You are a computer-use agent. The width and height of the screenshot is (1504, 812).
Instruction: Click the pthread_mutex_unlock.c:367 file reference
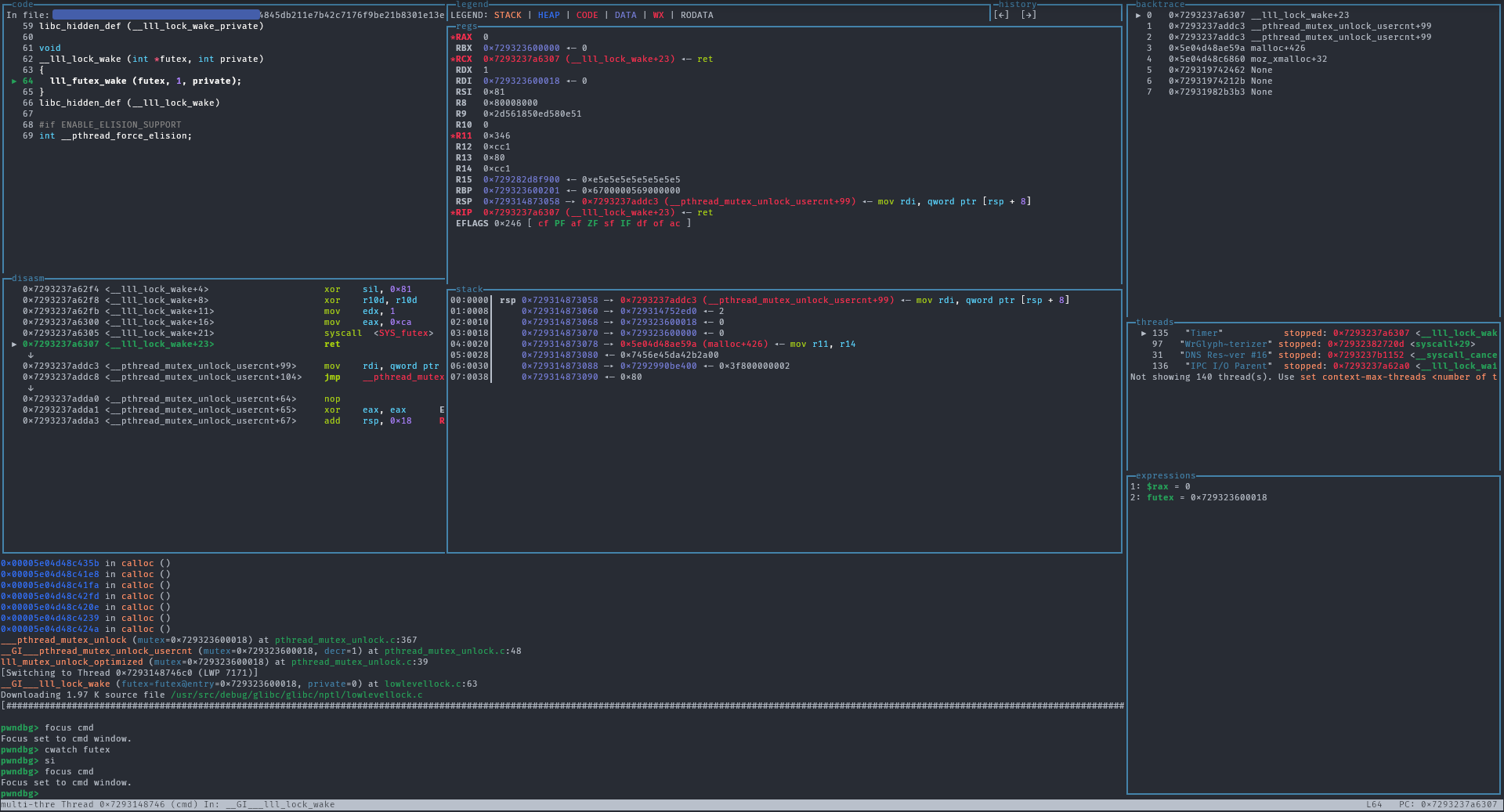[345, 641]
